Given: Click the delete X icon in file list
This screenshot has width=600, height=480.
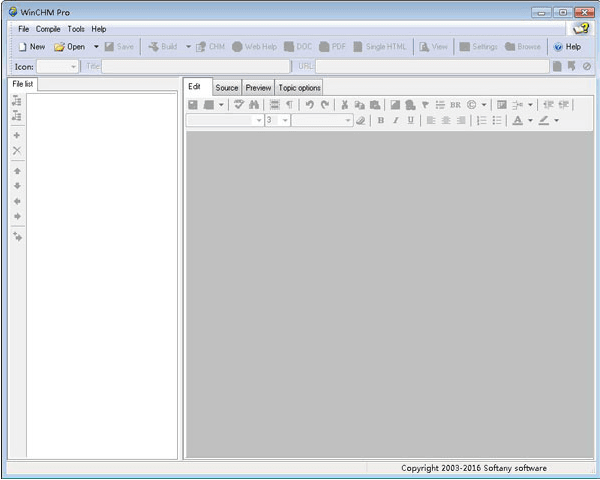Looking at the screenshot, I should click(17, 150).
